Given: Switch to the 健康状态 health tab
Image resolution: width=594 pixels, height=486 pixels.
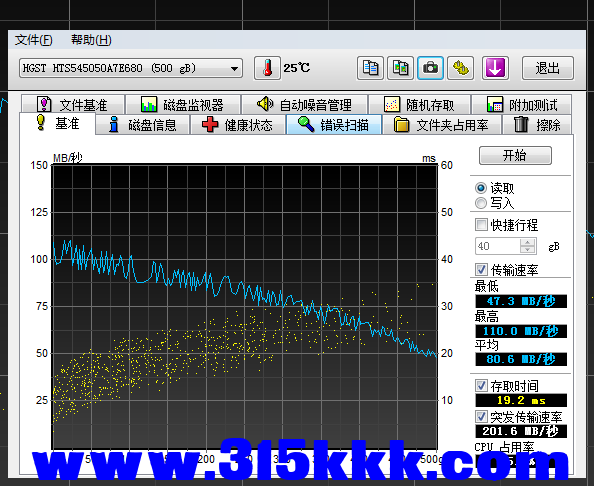Looking at the screenshot, I should pos(238,125).
